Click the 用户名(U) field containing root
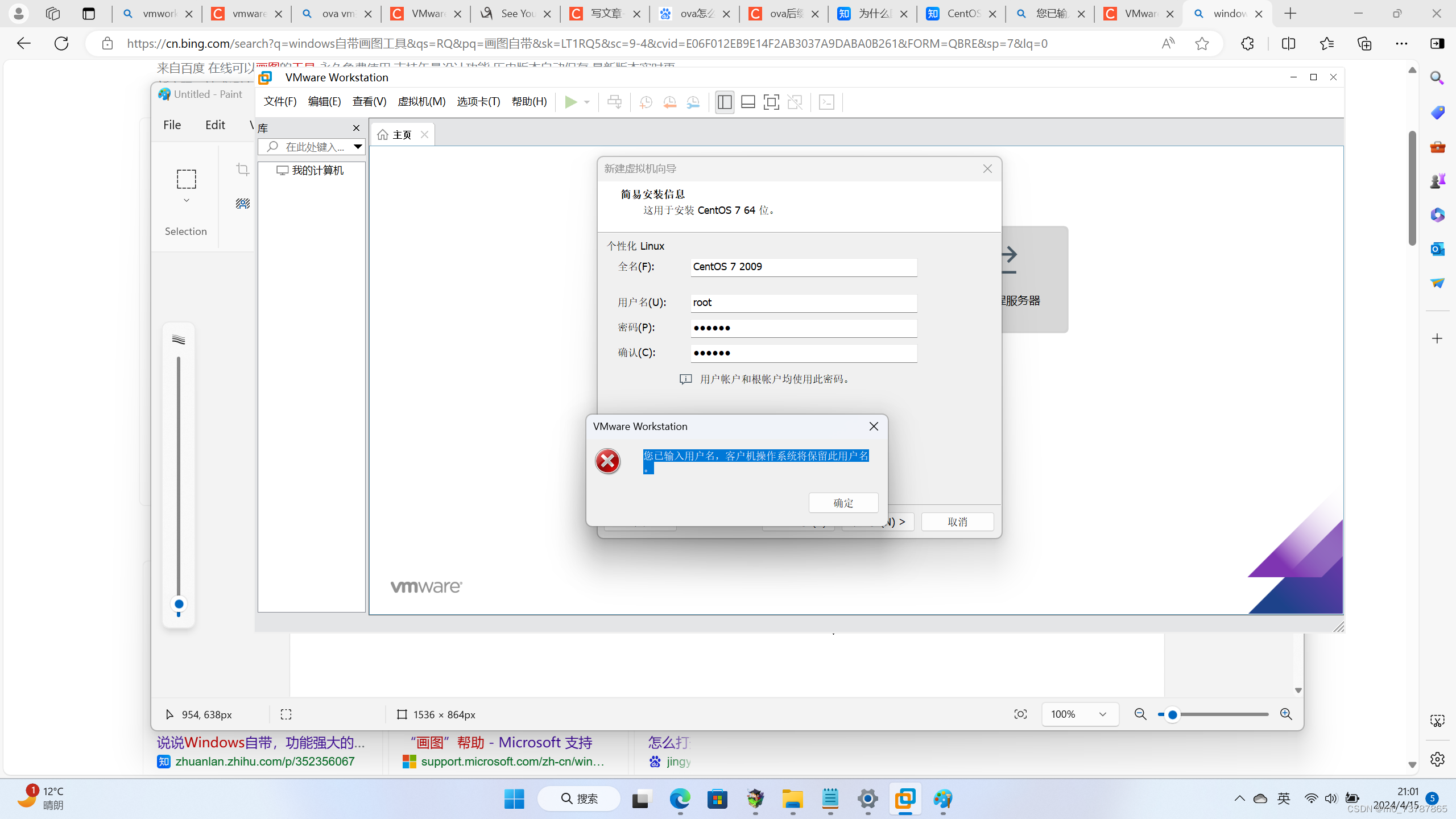 pyautogui.click(x=804, y=303)
